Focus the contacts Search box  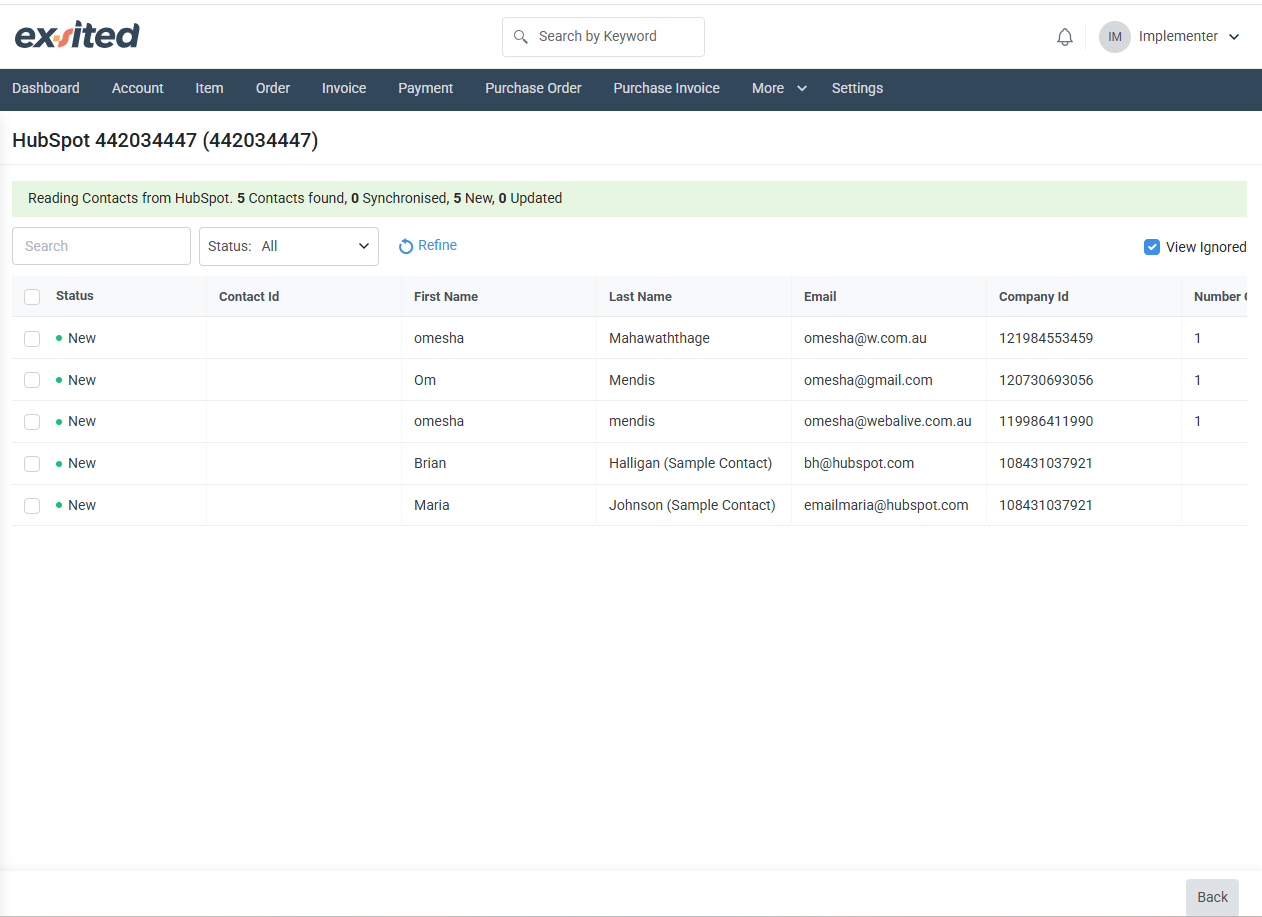coord(101,246)
